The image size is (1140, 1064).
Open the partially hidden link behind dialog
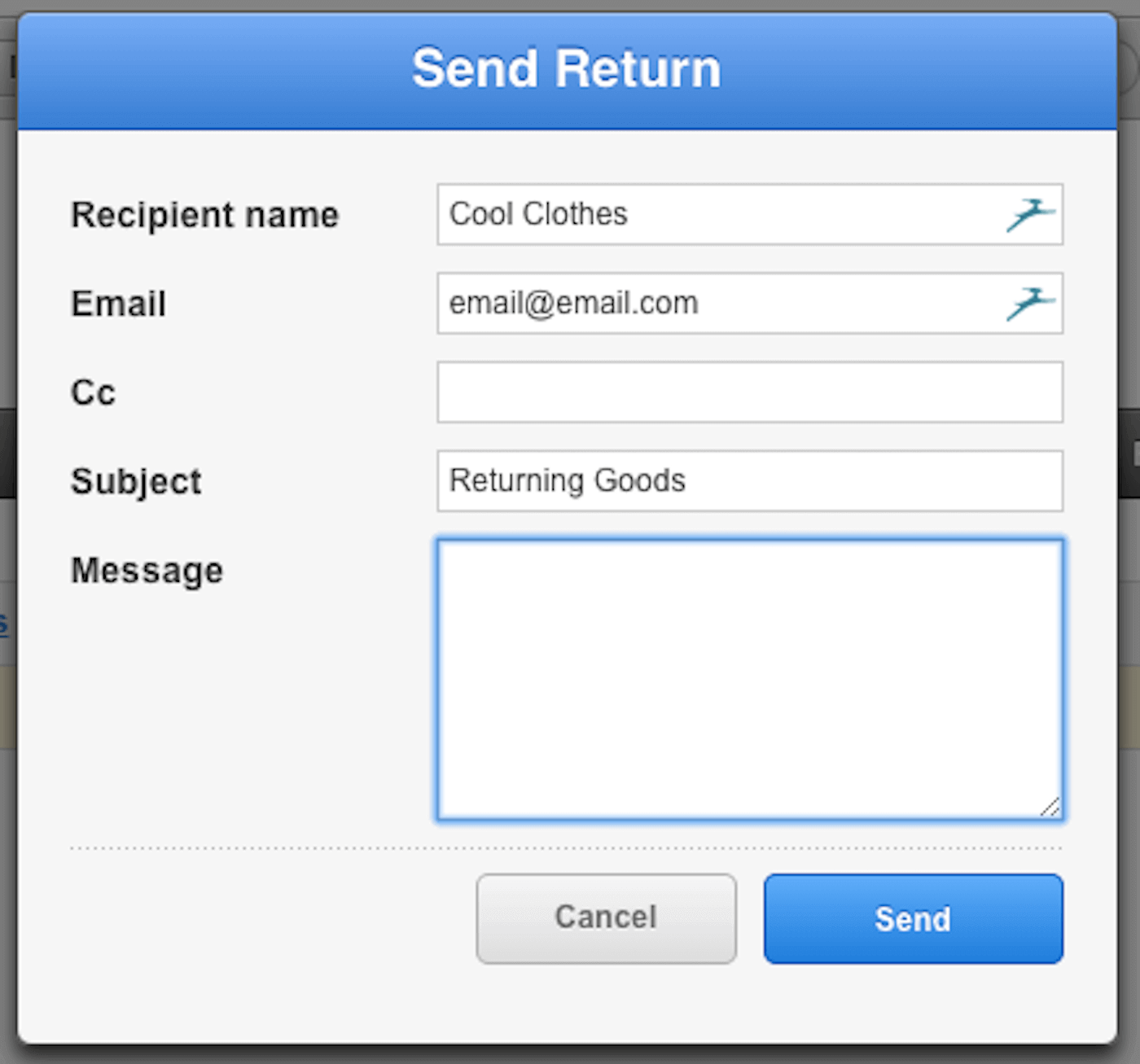coord(4,625)
